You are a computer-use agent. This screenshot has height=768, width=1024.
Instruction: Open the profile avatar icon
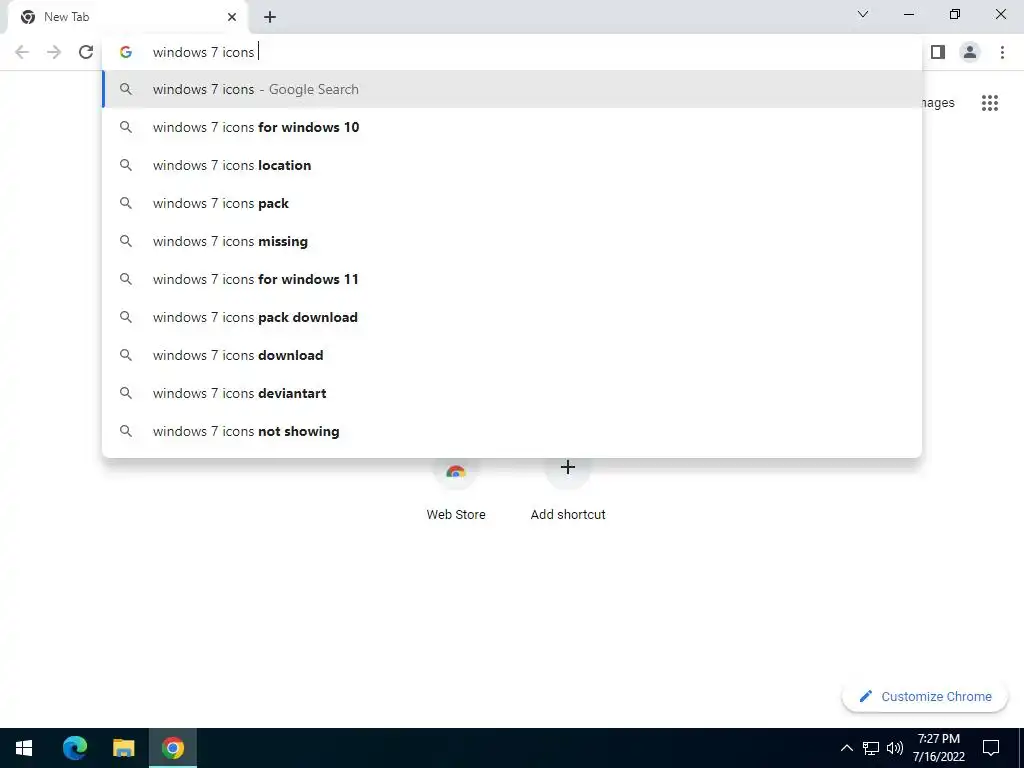(x=970, y=52)
